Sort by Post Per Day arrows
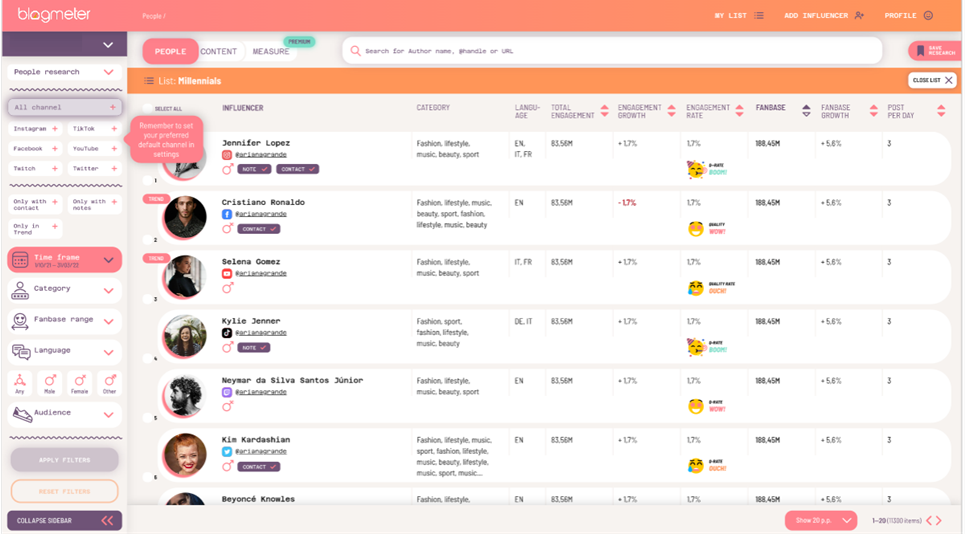Screen dimensions: 965x534 [x=940, y=111]
